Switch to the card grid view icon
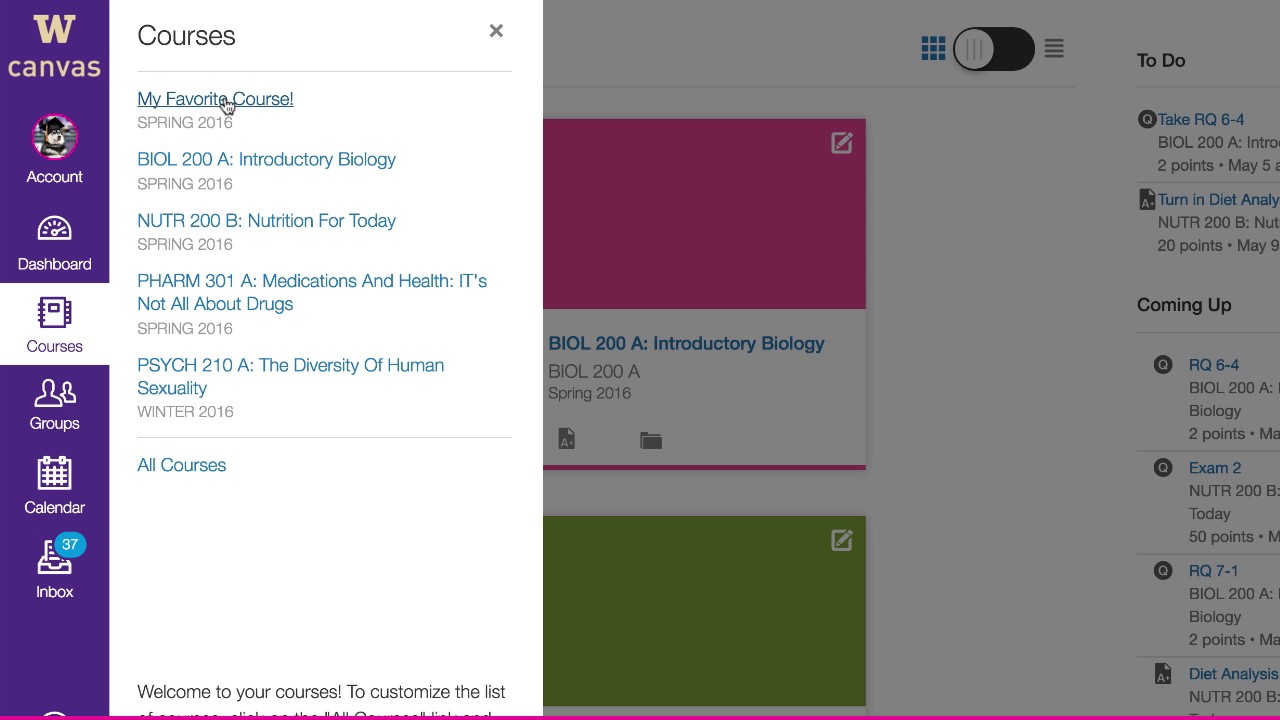This screenshot has height=720, width=1280. tap(933, 49)
